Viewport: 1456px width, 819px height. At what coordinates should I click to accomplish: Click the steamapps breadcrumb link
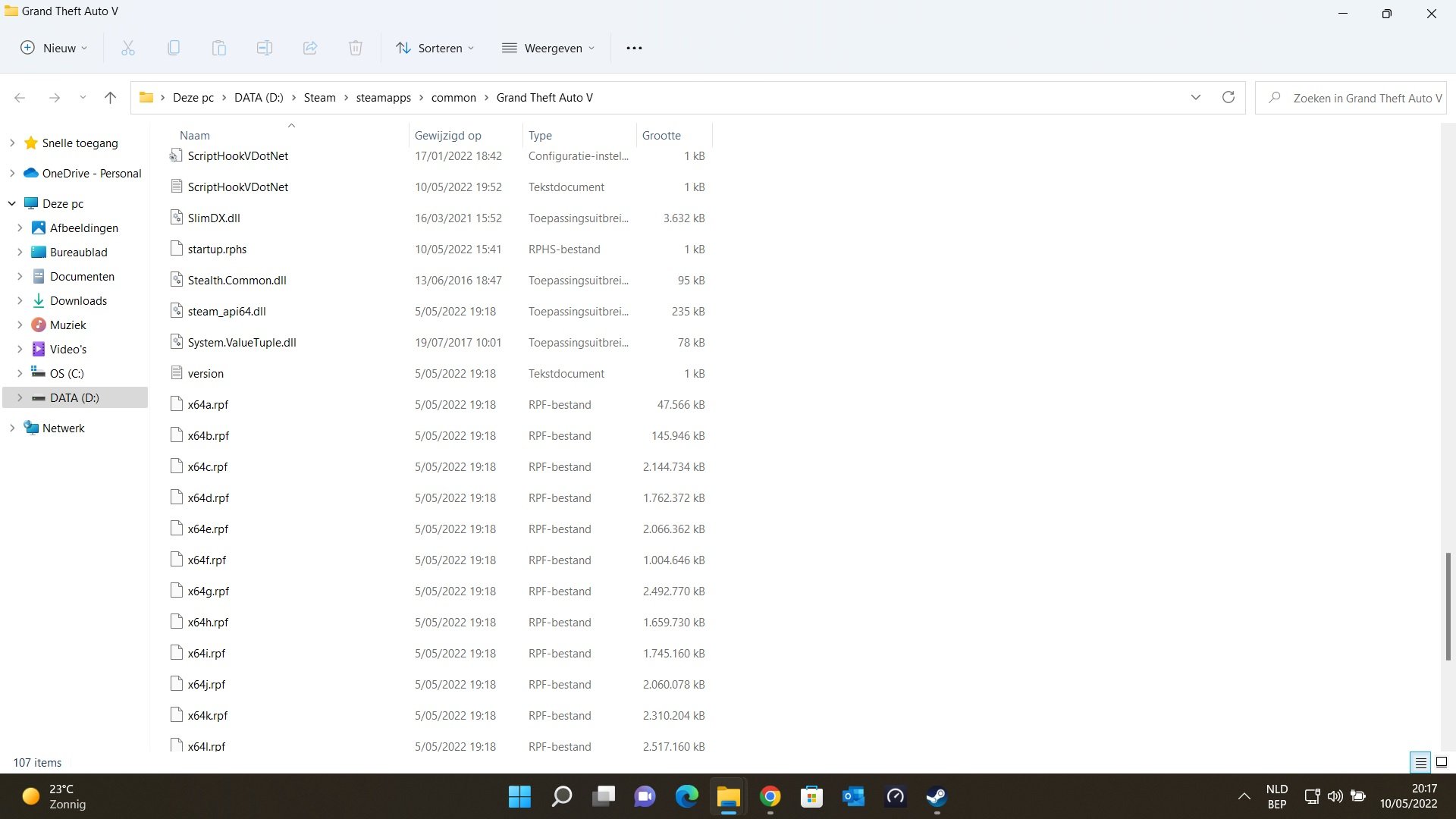coord(383,98)
